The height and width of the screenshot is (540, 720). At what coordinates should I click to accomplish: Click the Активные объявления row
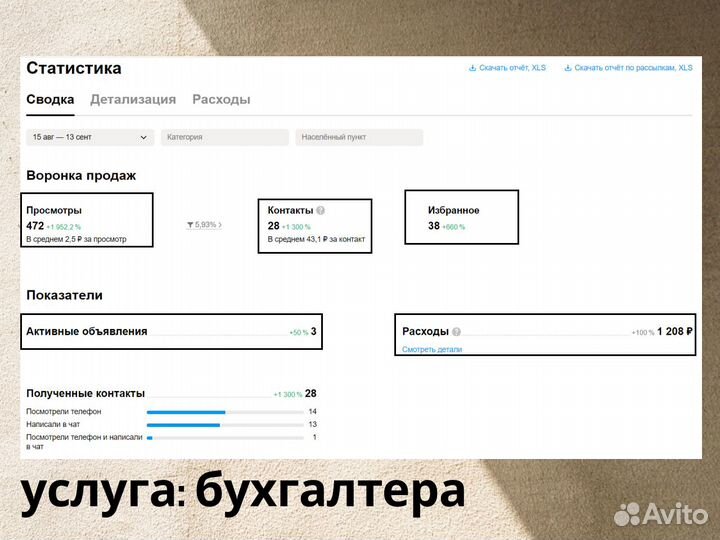(171, 332)
